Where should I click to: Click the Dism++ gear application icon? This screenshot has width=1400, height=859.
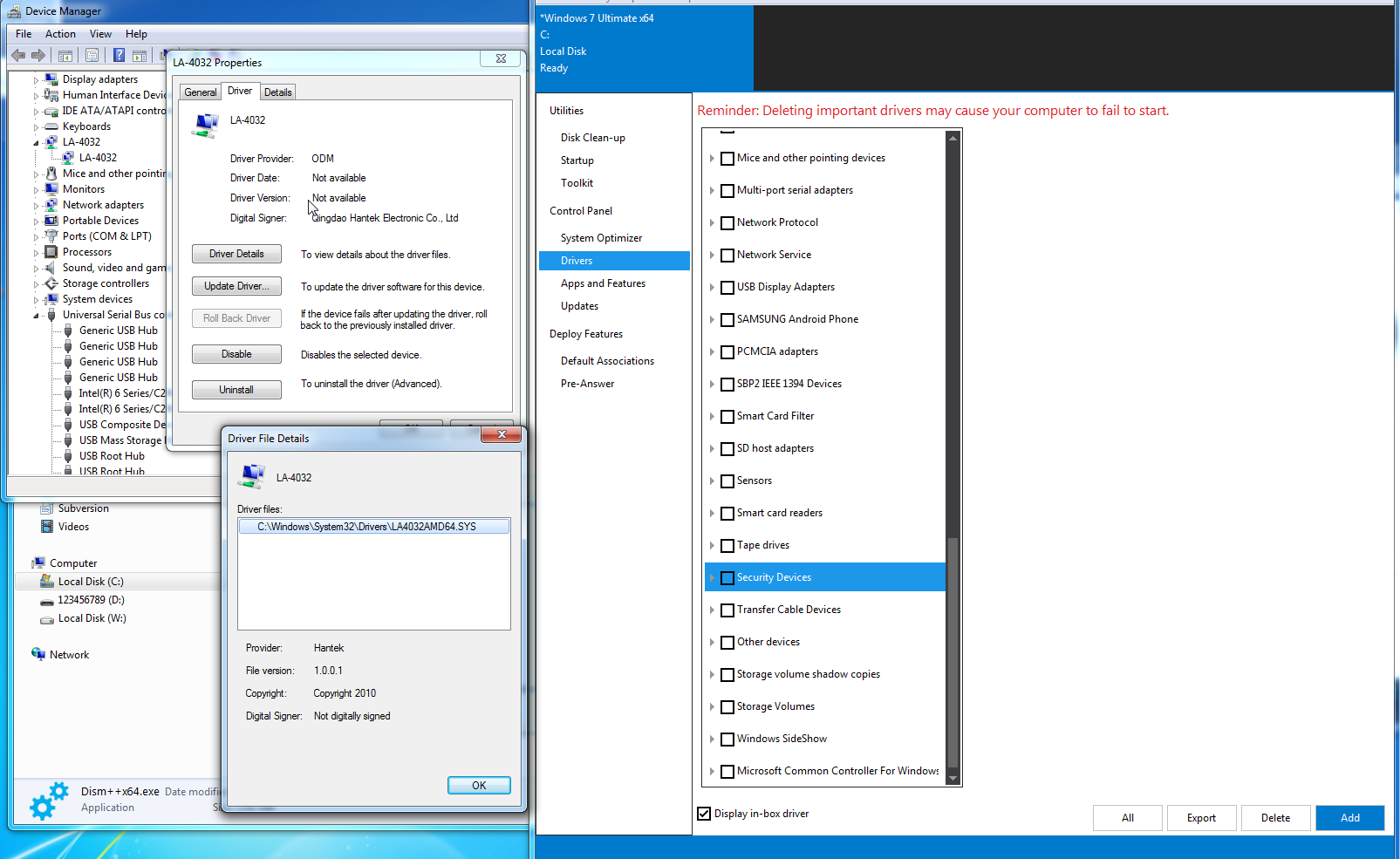click(x=48, y=801)
